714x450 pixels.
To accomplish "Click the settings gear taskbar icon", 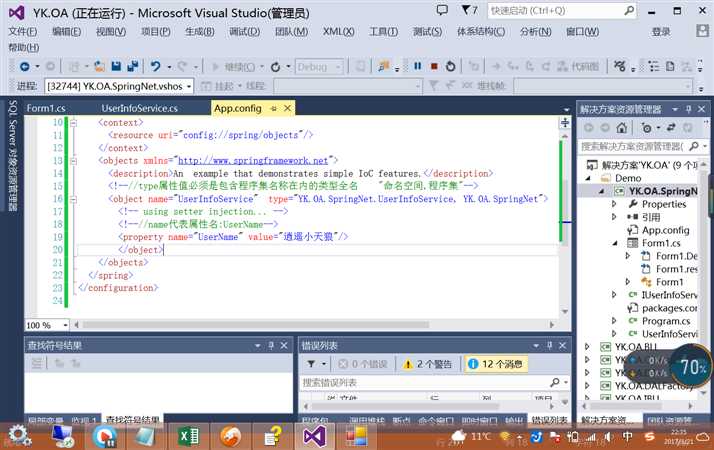I will pyautogui.click(x=19, y=436).
